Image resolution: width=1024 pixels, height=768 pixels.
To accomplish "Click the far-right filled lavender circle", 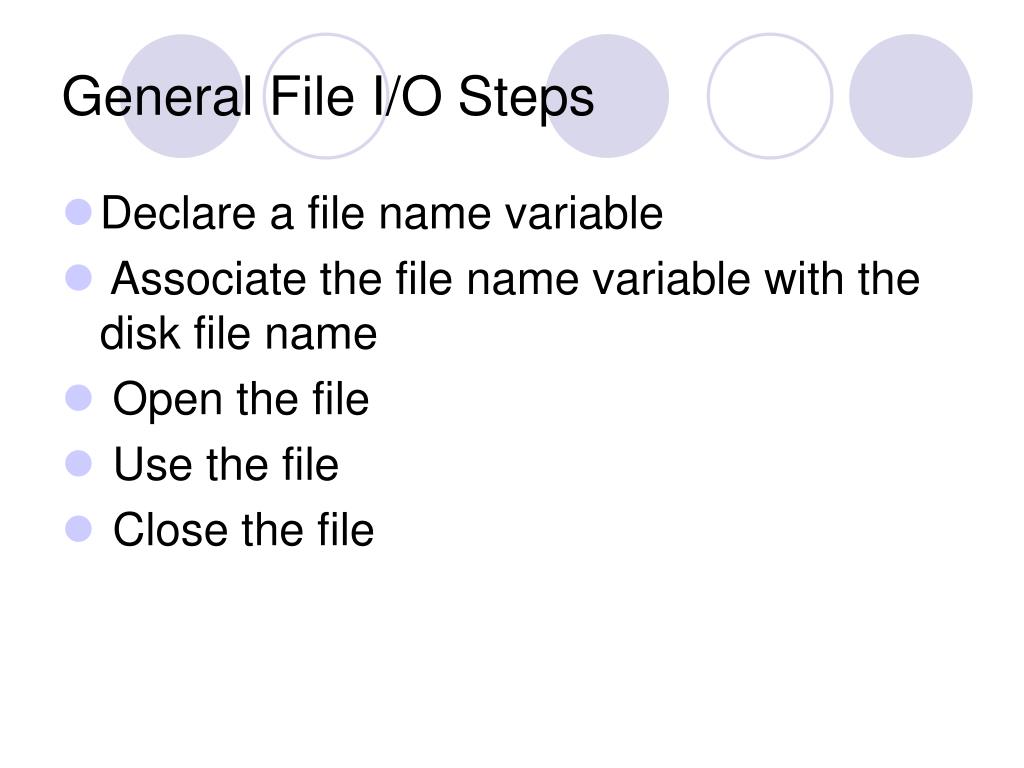I will point(910,96).
